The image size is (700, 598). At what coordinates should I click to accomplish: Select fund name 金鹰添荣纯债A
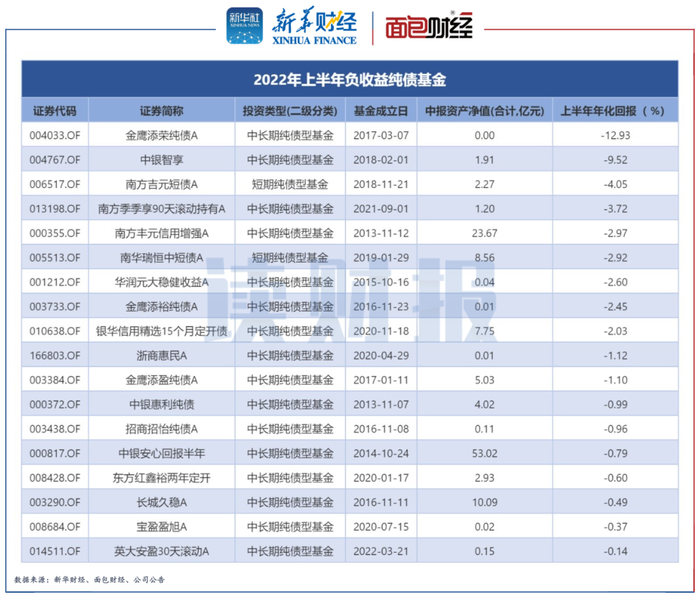point(162,135)
